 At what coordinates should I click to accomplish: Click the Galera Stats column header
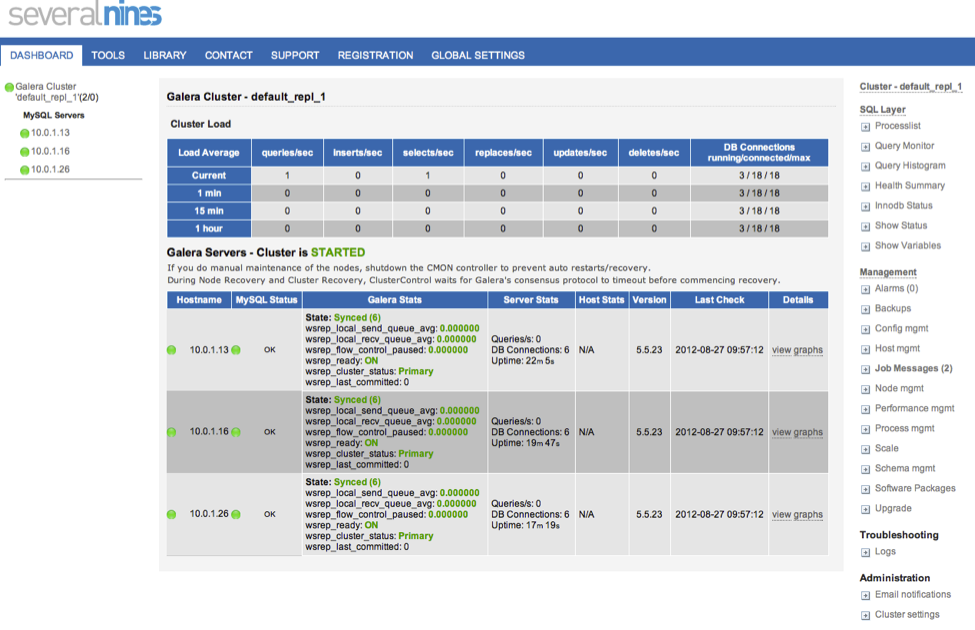point(394,300)
